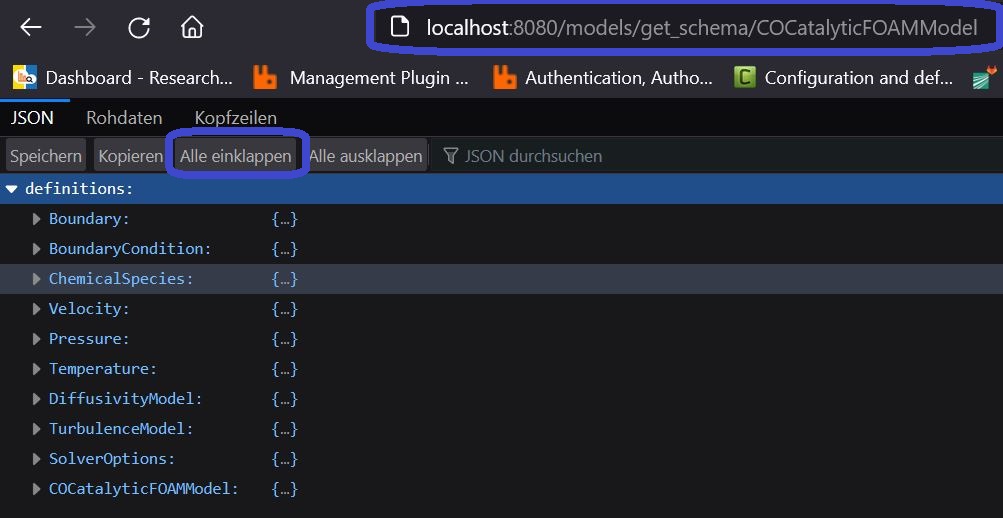Screen dimensions: 1003x518
Task: Click the Kopieren button
Action: (x=130, y=155)
